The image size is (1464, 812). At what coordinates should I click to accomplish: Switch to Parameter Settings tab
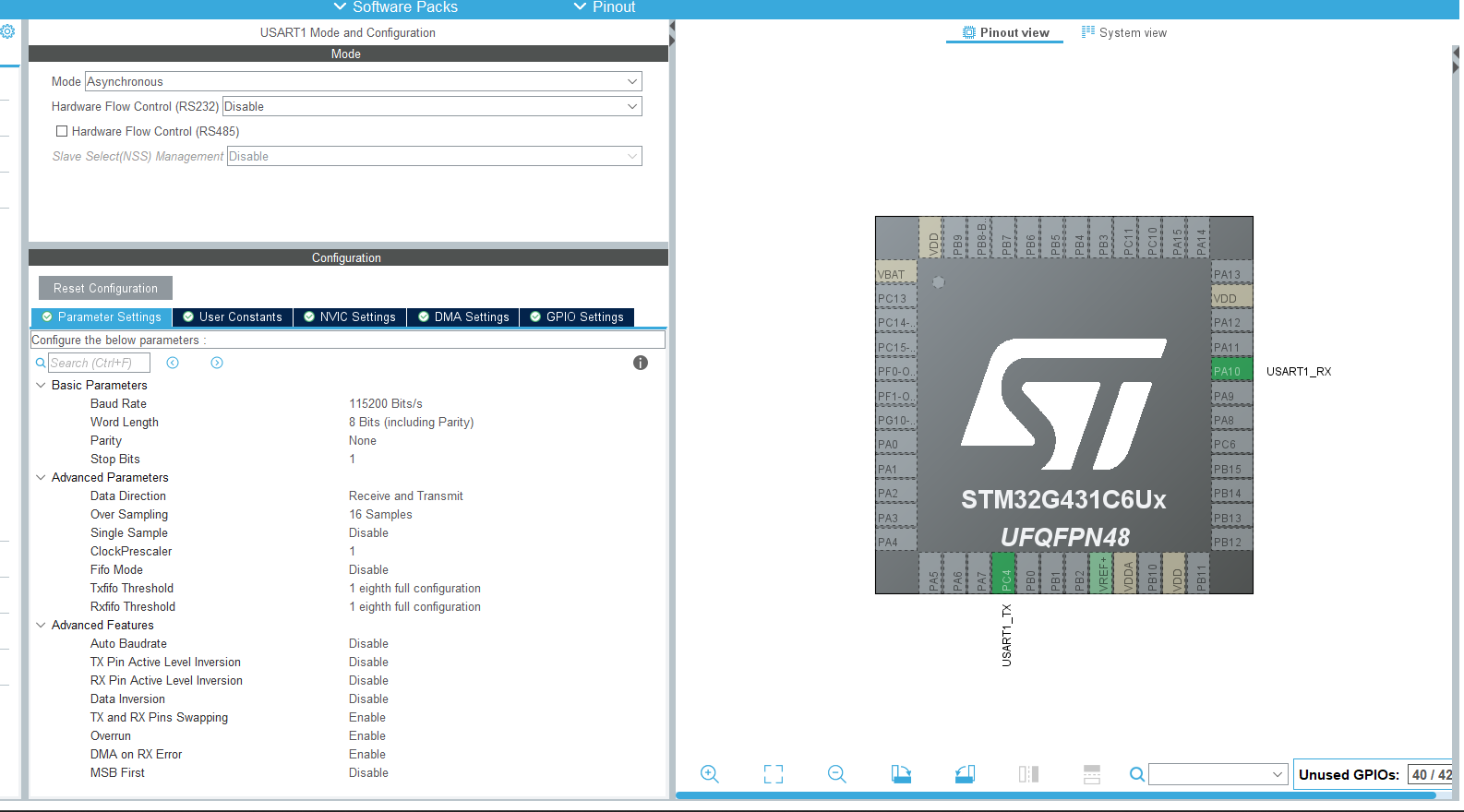point(102,316)
